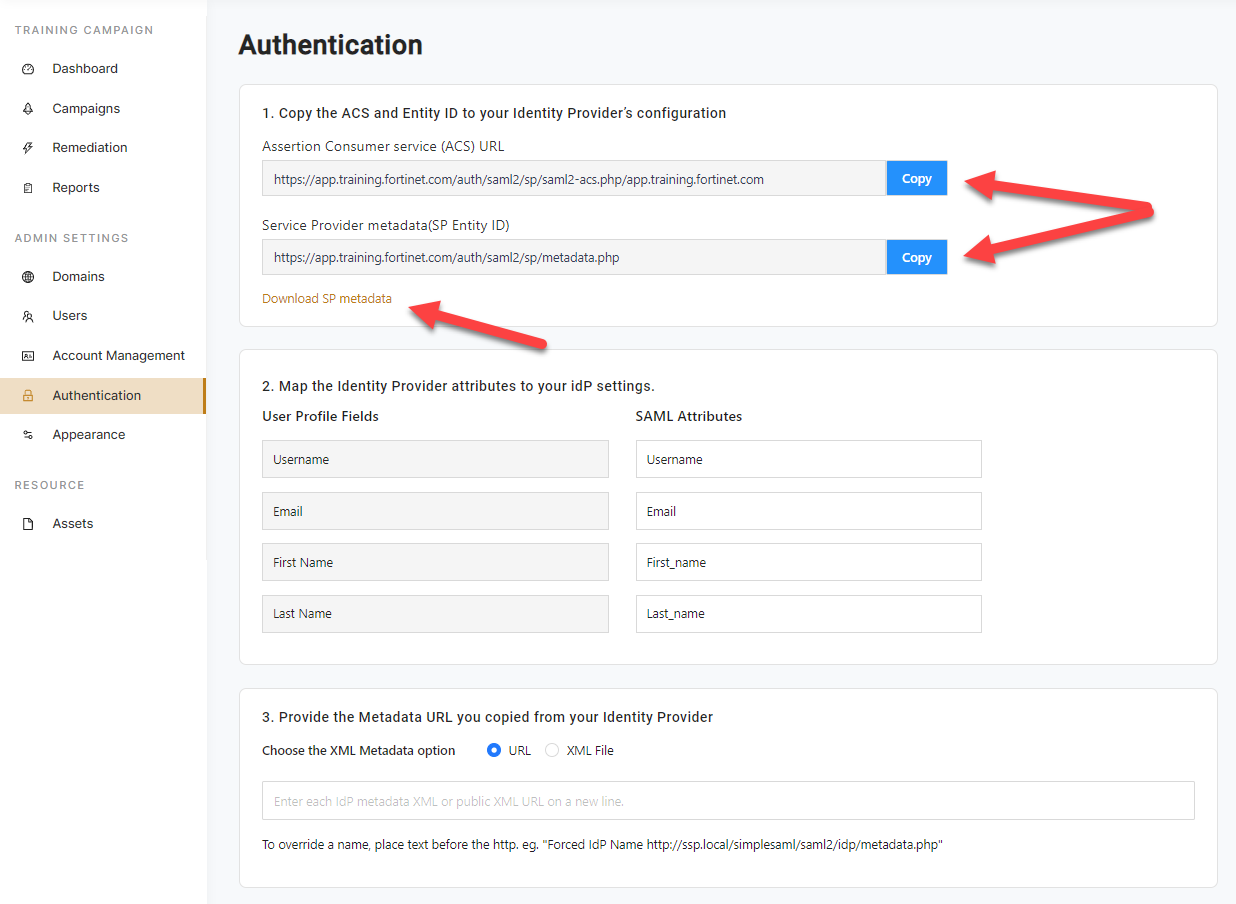Select the Assets document icon
The height and width of the screenshot is (904, 1236).
(29, 523)
